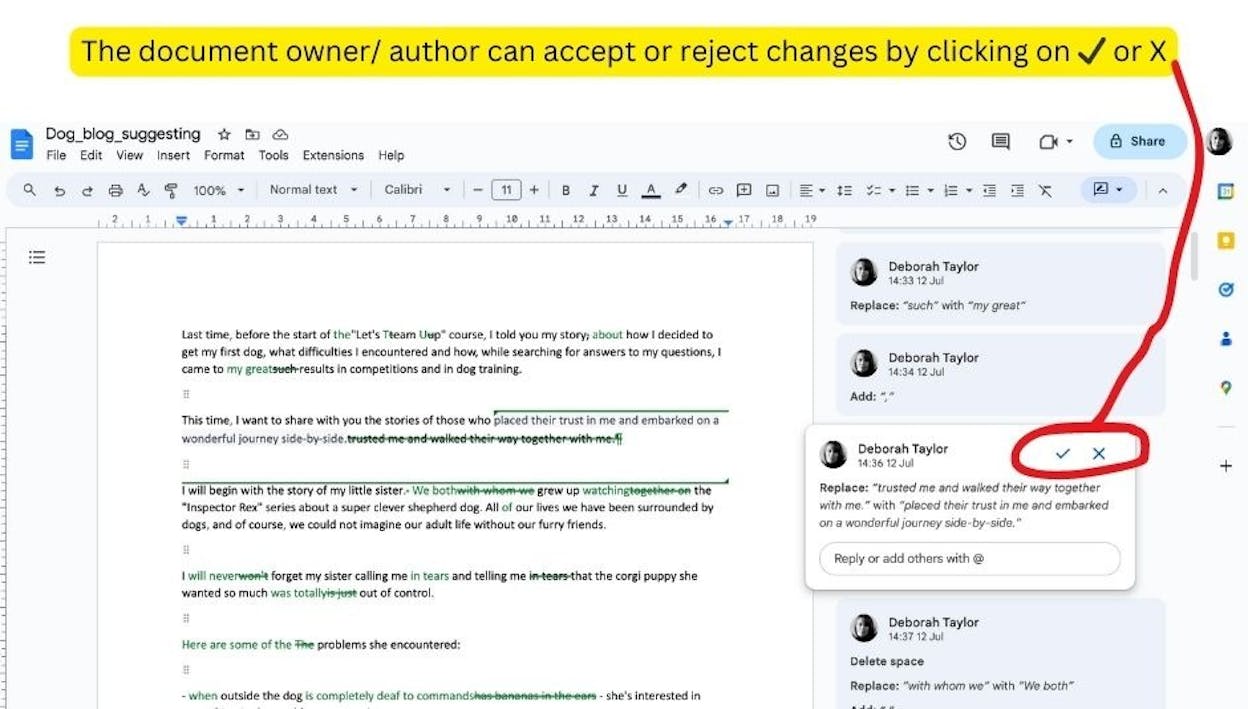Screen dimensions: 1248x709
Task: Increase font size with plus
Action: pyautogui.click(x=534, y=190)
